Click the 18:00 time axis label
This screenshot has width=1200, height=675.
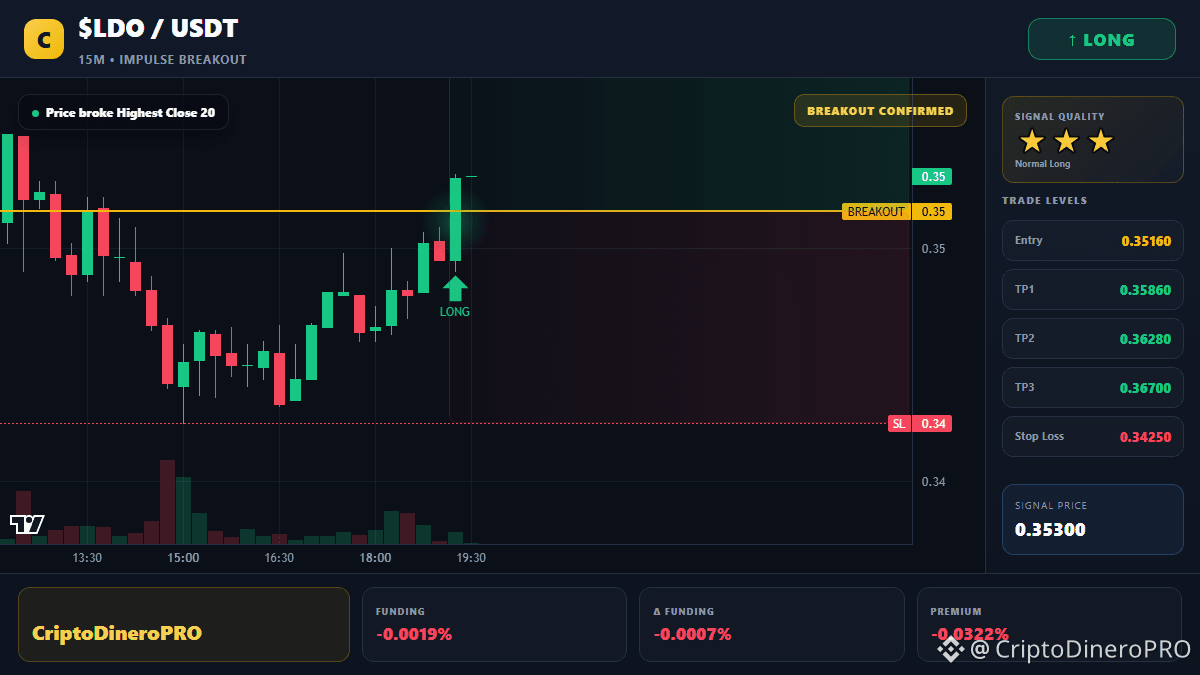pyautogui.click(x=375, y=558)
